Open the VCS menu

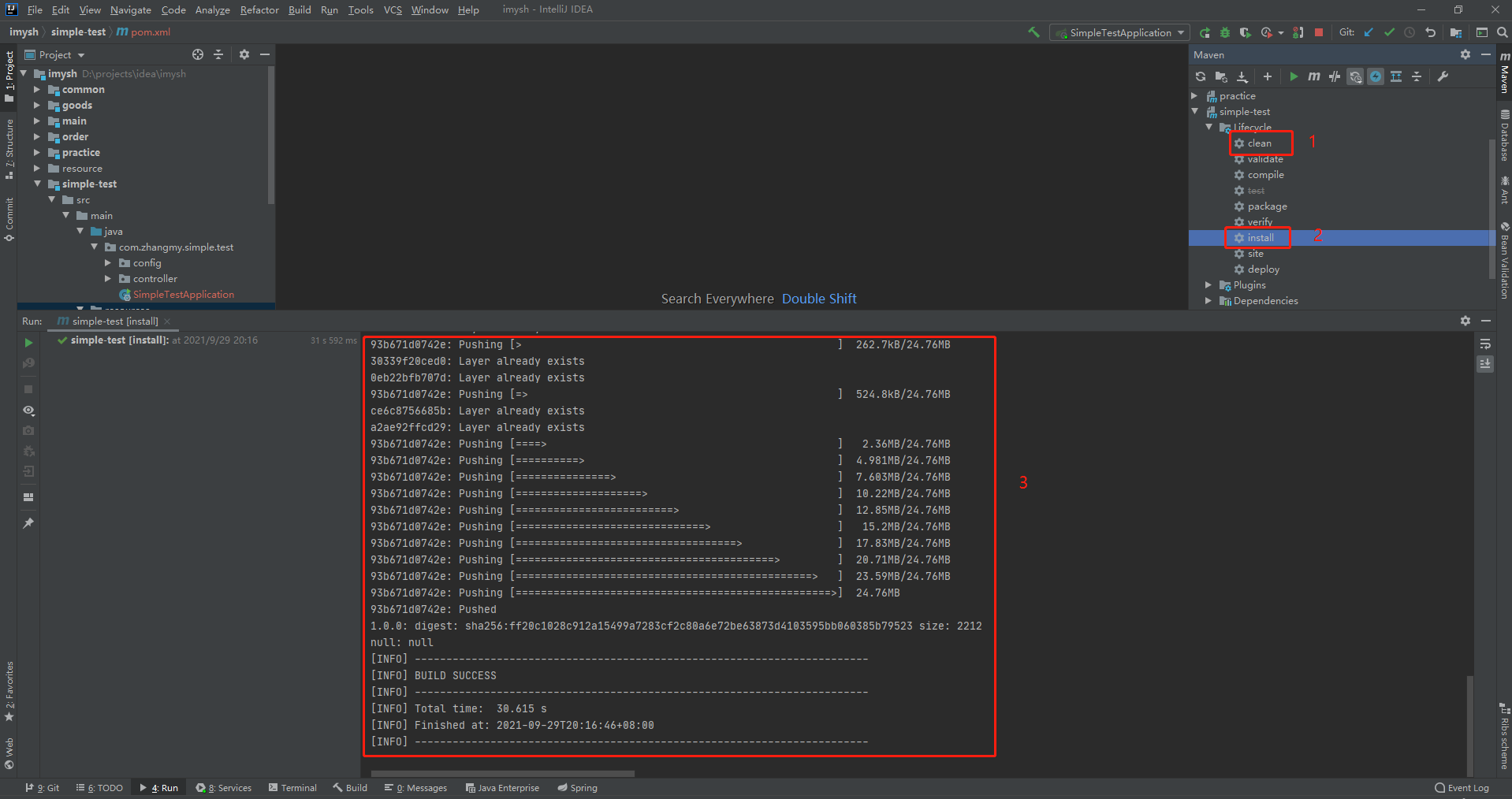[x=393, y=9]
